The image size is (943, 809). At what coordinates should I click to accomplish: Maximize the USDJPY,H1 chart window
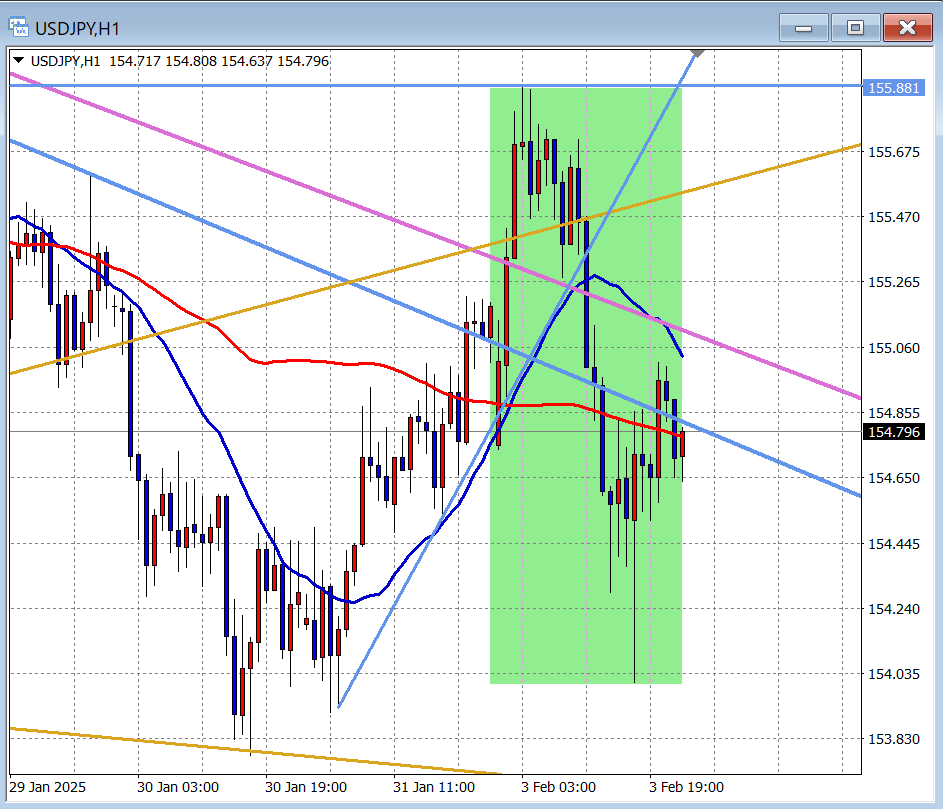[x=855, y=28]
